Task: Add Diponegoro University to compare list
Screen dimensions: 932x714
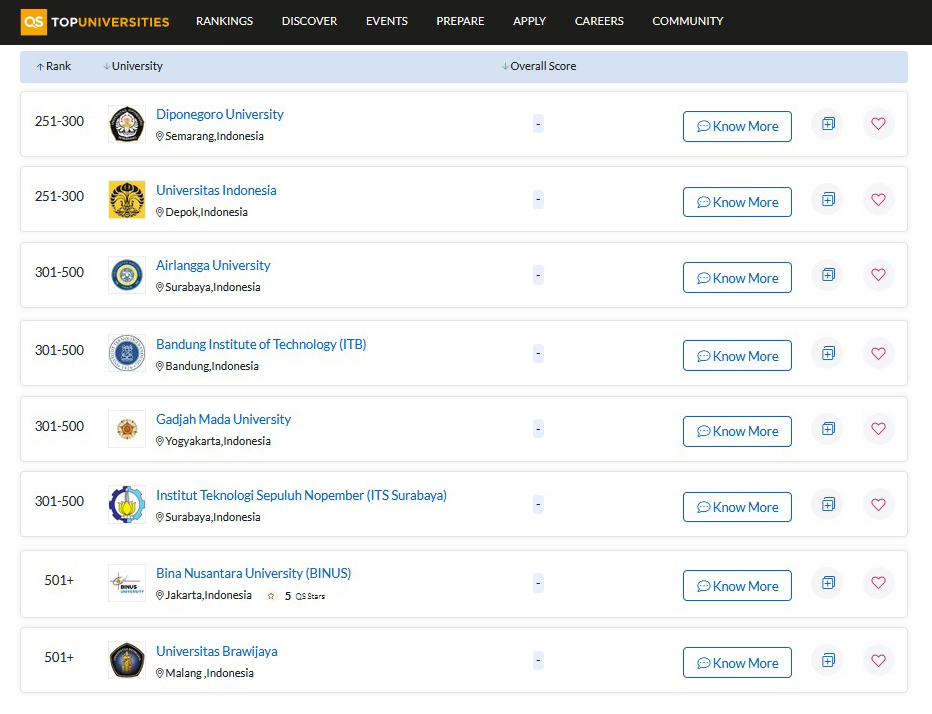Action: (x=827, y=124)
